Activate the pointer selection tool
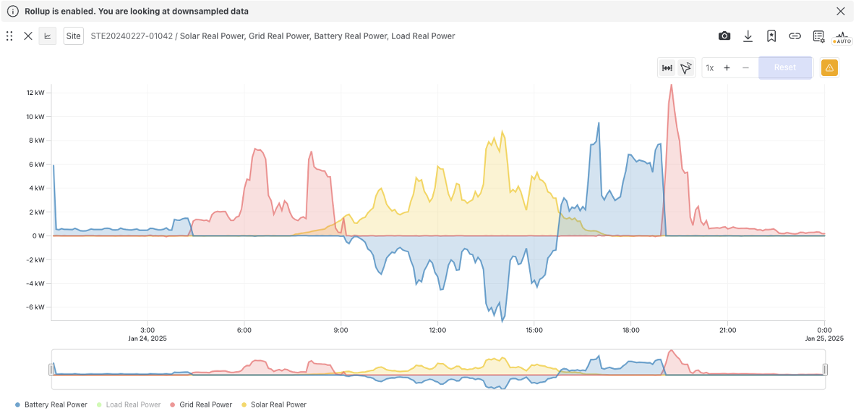856x416 pixels. click(686, 68)
